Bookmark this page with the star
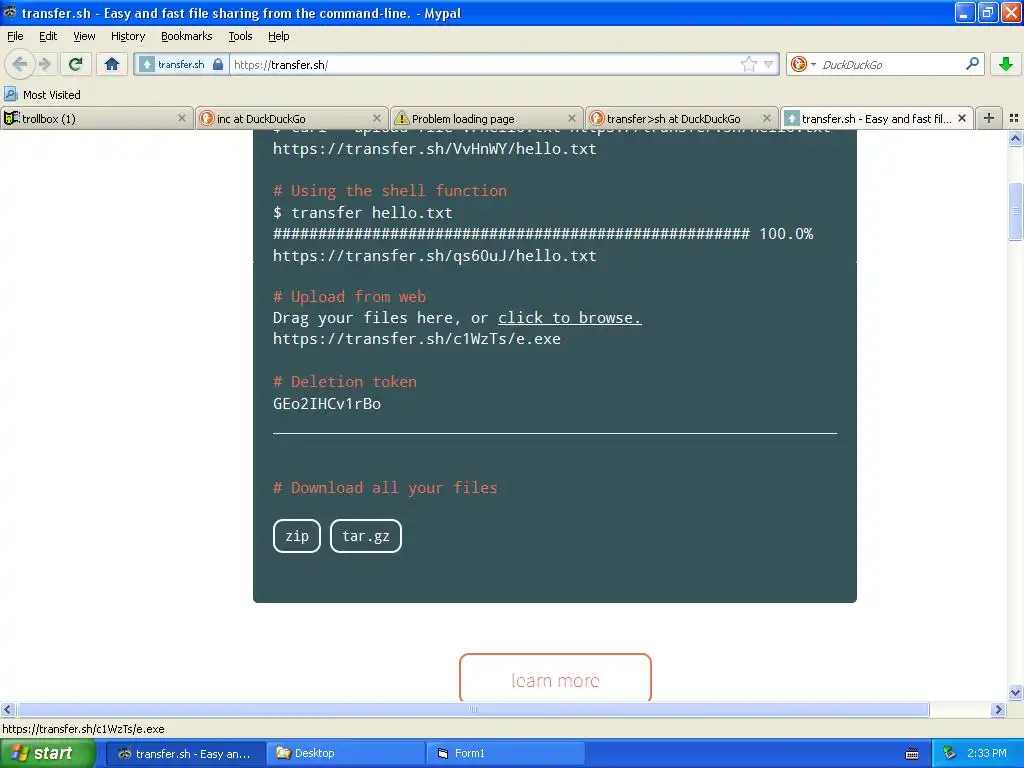1024x768 pixels. [748, 64]
